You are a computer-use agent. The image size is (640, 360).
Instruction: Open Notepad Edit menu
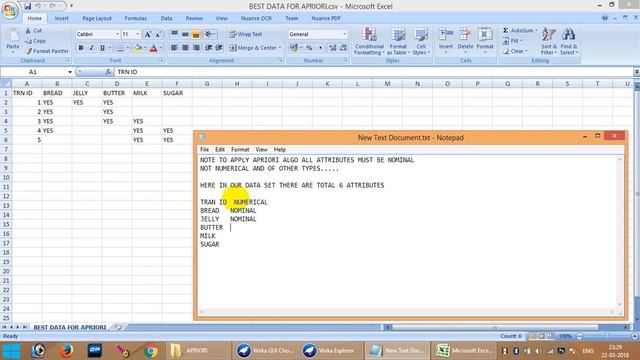[x=220, y=149]
